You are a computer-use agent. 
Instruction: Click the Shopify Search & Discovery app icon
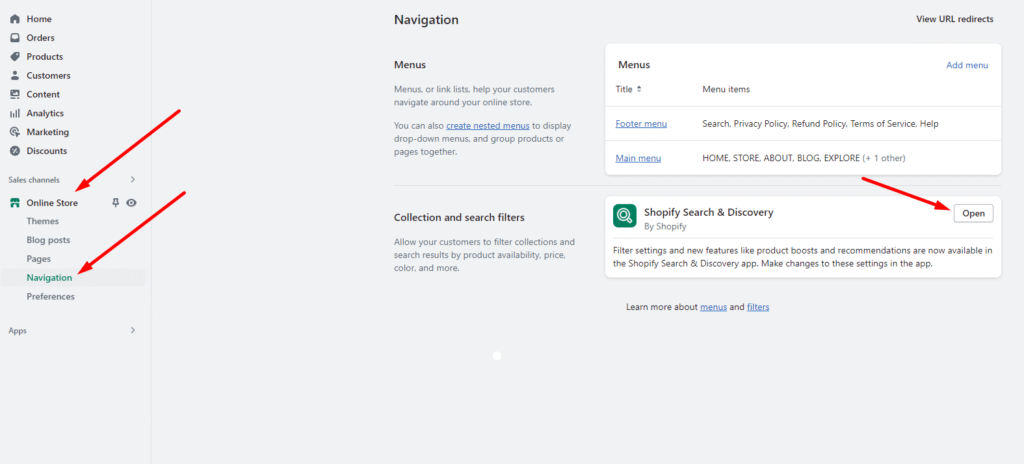624,216
